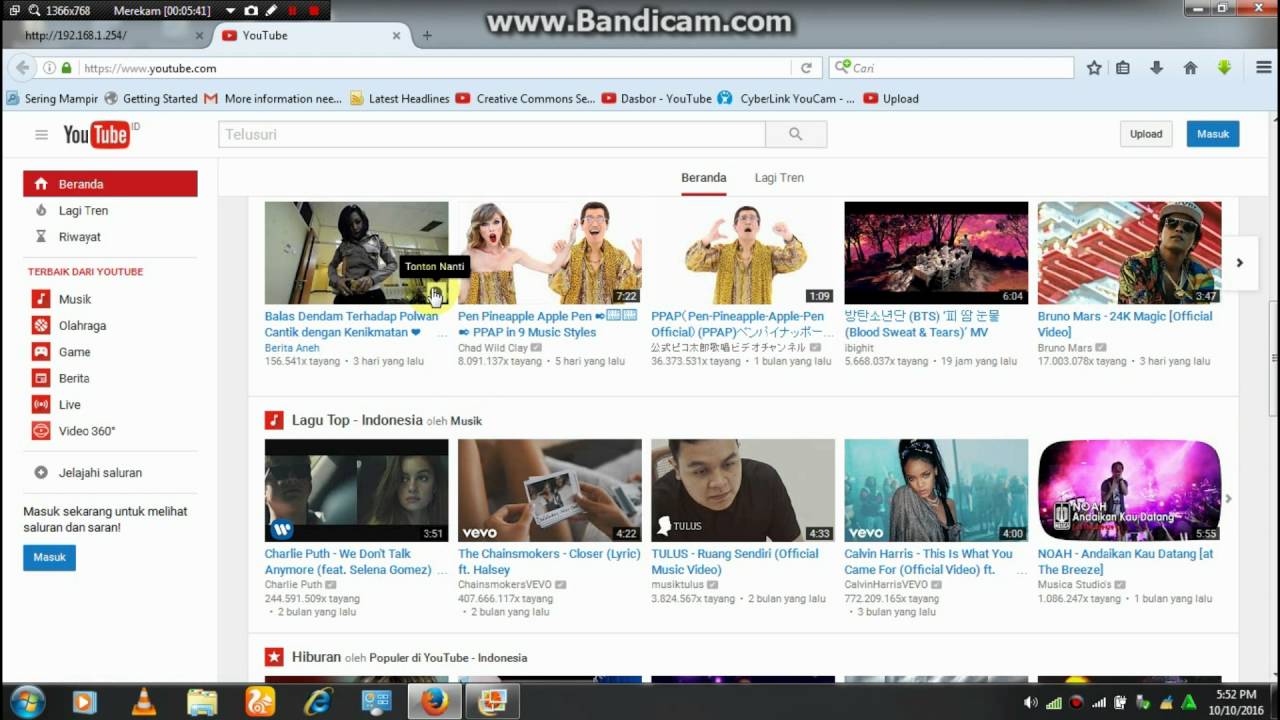Click the search magnifier button
The height and width of the screenshot is (720, 1280).
point(796,134)
